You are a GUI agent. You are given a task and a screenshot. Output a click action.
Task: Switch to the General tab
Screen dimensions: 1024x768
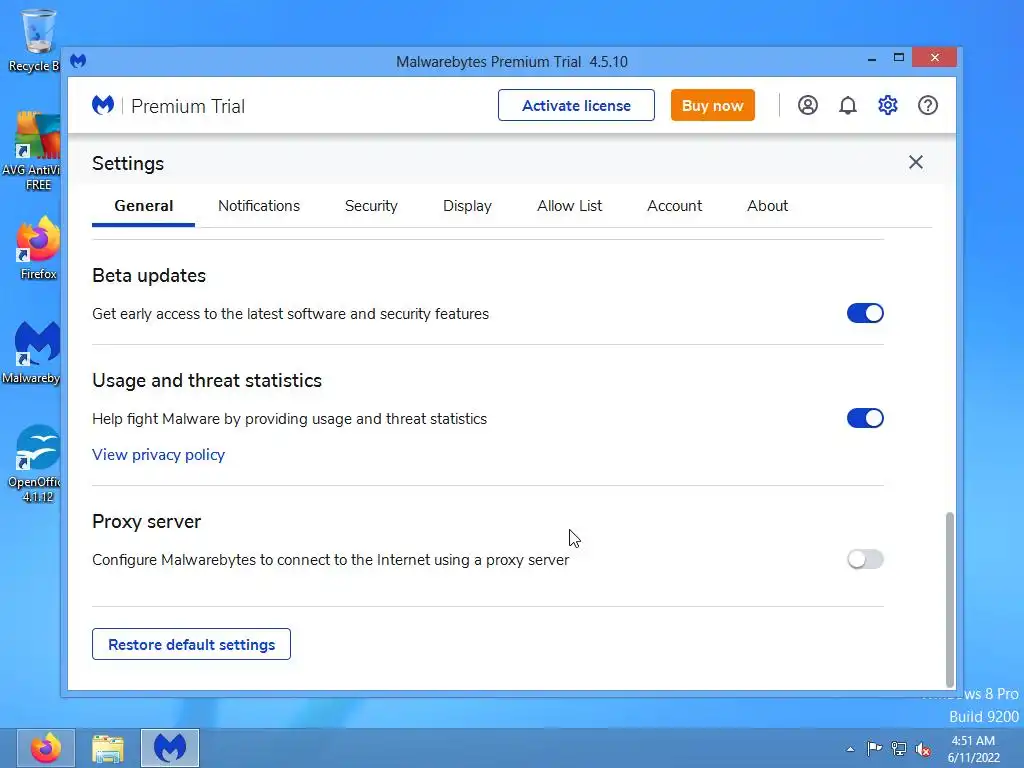coord(144,206)
